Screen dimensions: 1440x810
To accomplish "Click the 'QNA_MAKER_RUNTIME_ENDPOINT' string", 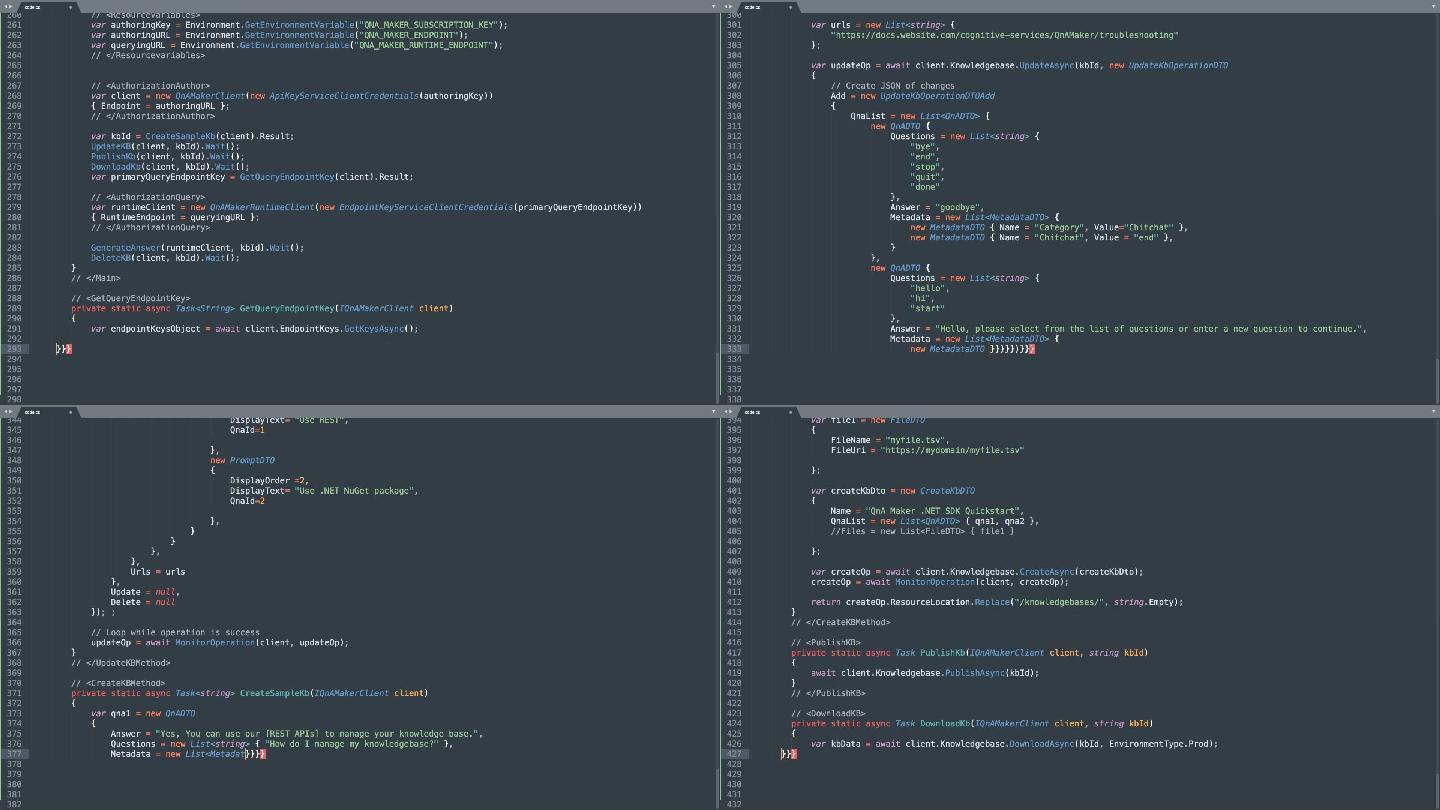I will tap(423, 44).
